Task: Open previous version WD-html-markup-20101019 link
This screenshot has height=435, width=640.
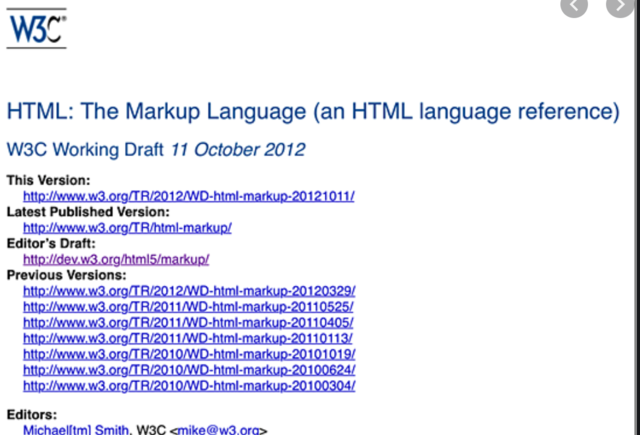Action: pos(189,354)
